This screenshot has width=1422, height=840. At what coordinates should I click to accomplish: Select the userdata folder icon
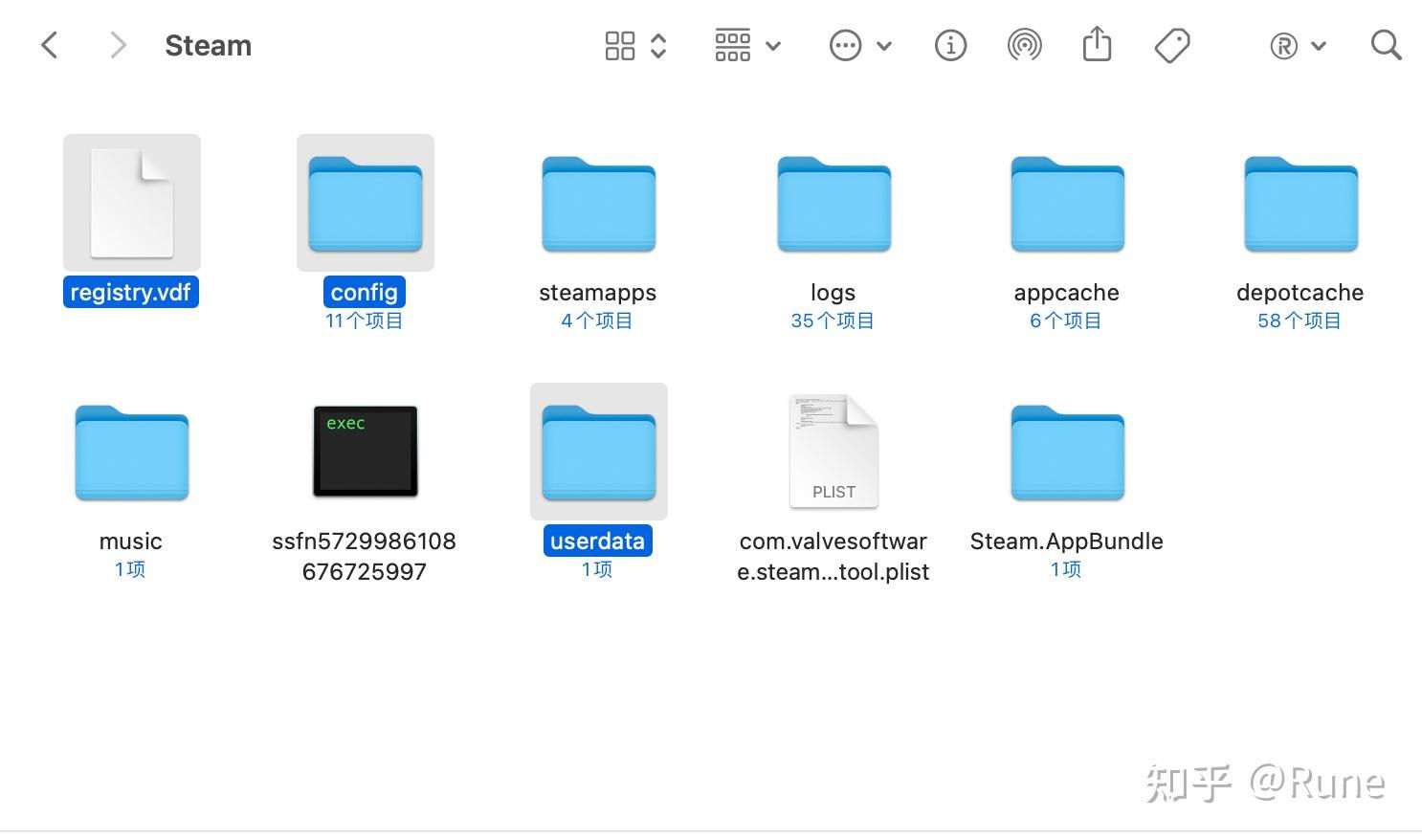point(599,453)
